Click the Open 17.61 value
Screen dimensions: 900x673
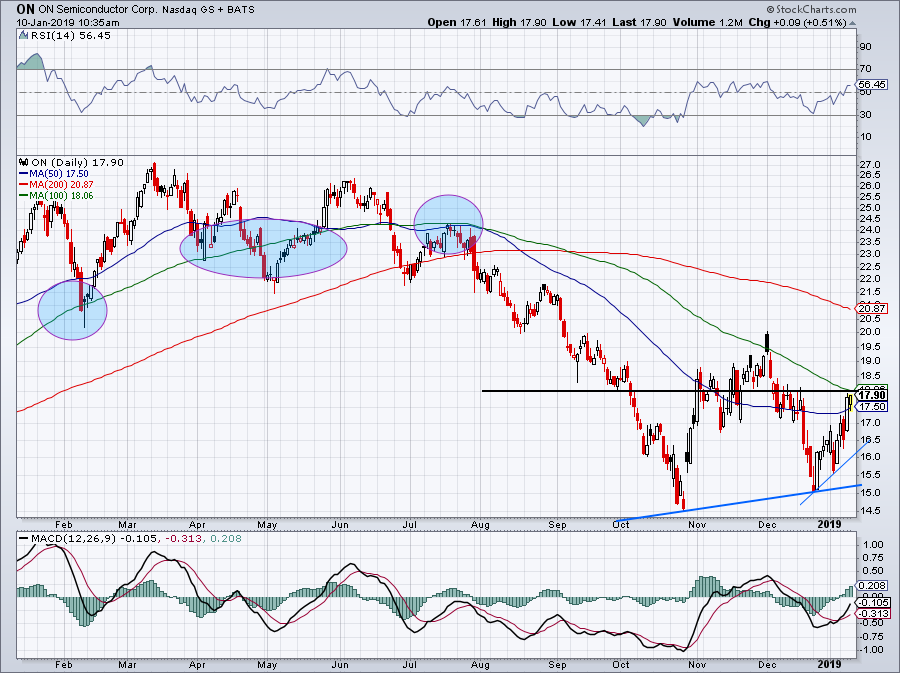[457, 22]
